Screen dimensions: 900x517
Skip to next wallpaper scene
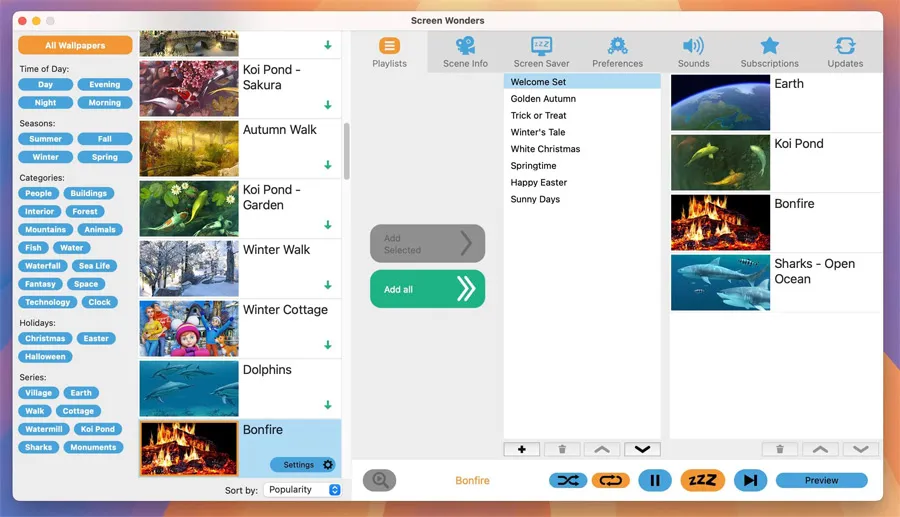749,480
